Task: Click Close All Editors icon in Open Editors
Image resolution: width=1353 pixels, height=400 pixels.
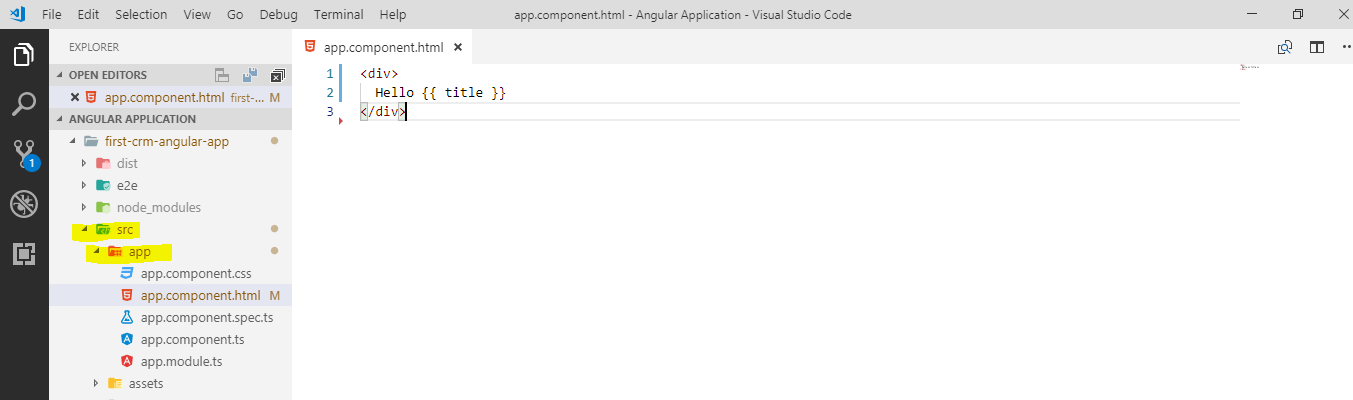Action: tap(277, 75)
